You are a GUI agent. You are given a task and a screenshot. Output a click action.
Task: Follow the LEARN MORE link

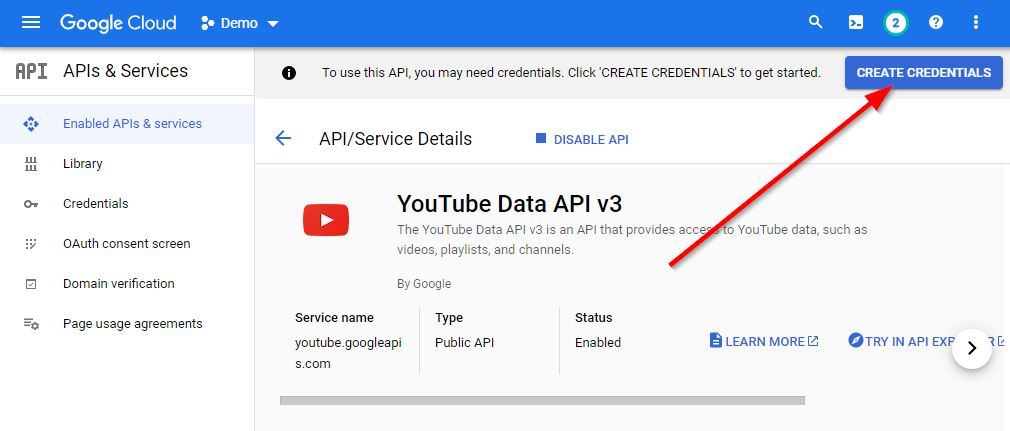click(x=764, y=342)
